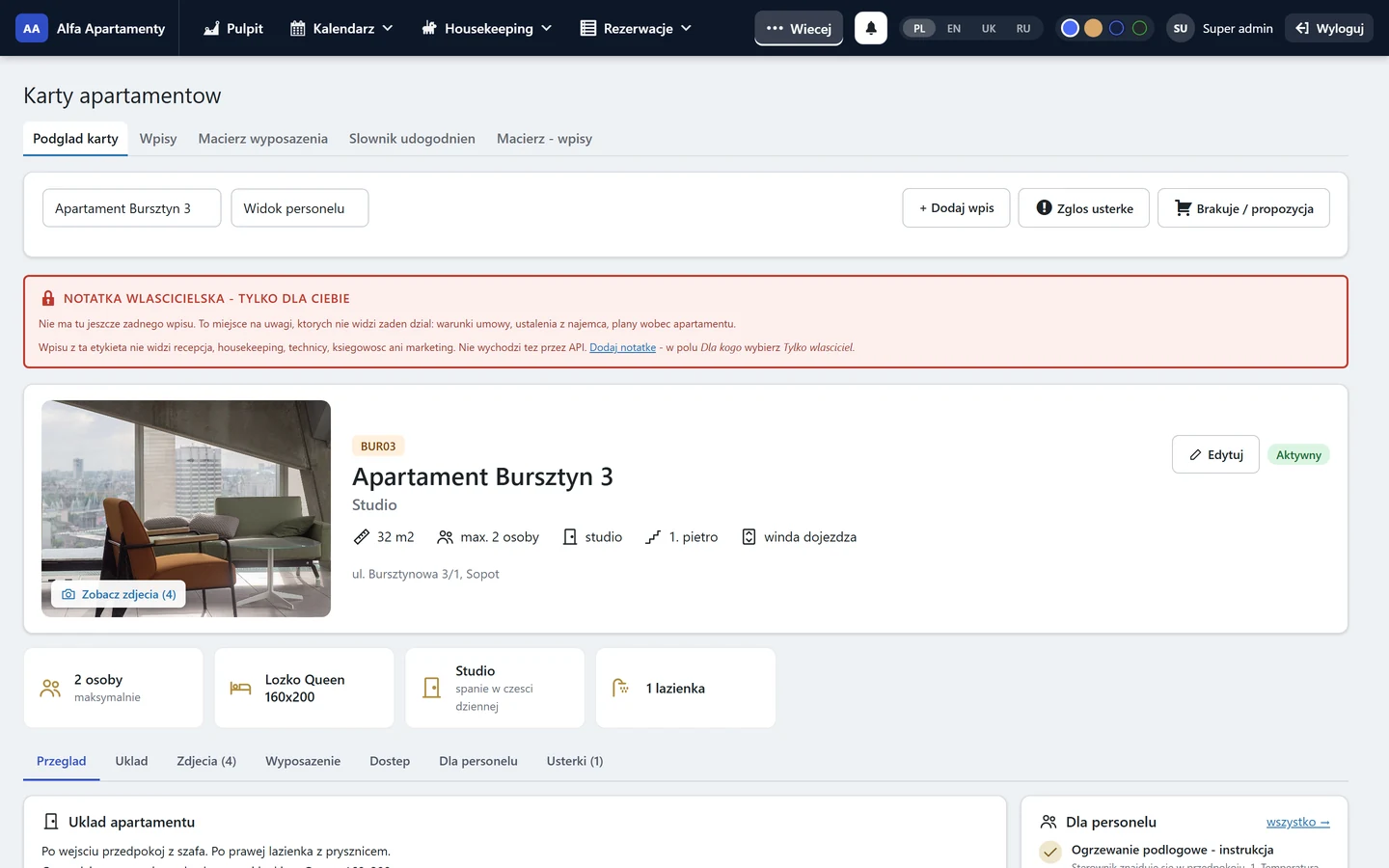Open the Wiecej overflow menu
This screenshot has width=1389, height=868.
(799, 28)
